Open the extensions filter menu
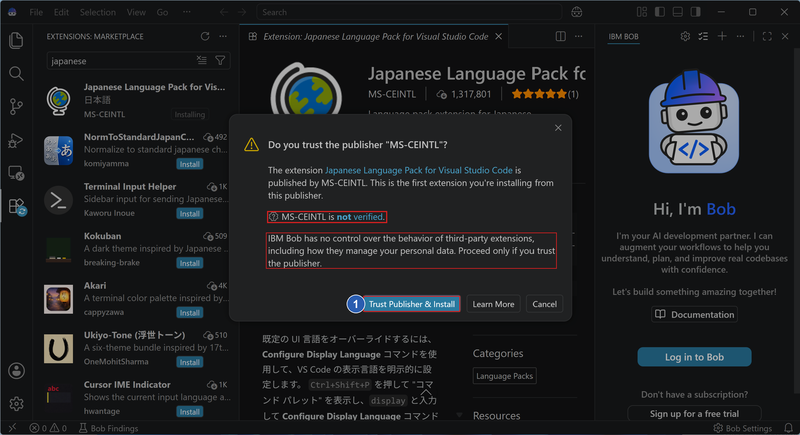Screen dimensions: 800x435 220,61
